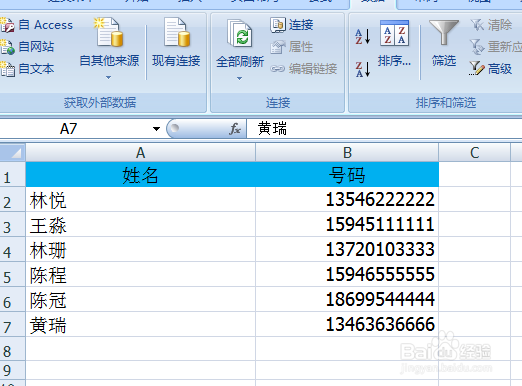Click the 姓名 header cell
The width and height of the screenshot is (522, 386).
point(140,175)
